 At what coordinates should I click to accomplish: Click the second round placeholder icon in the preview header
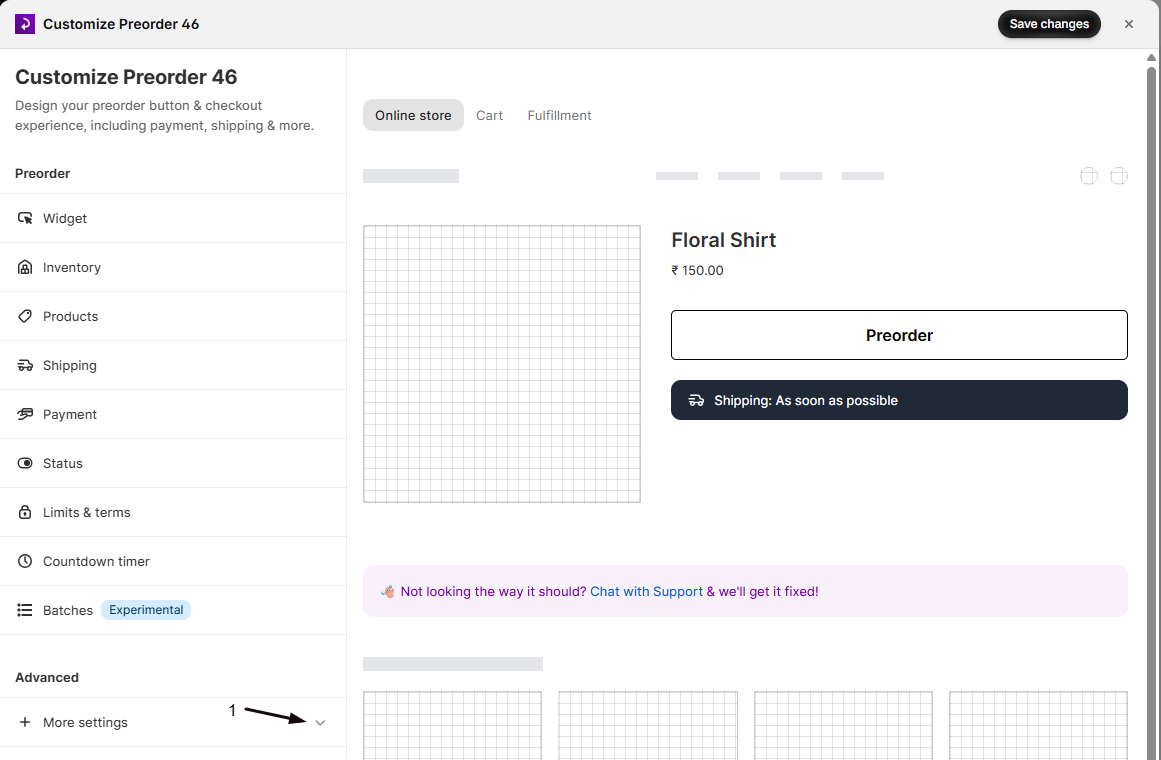pyautogui.click(x=1119, y=176)
